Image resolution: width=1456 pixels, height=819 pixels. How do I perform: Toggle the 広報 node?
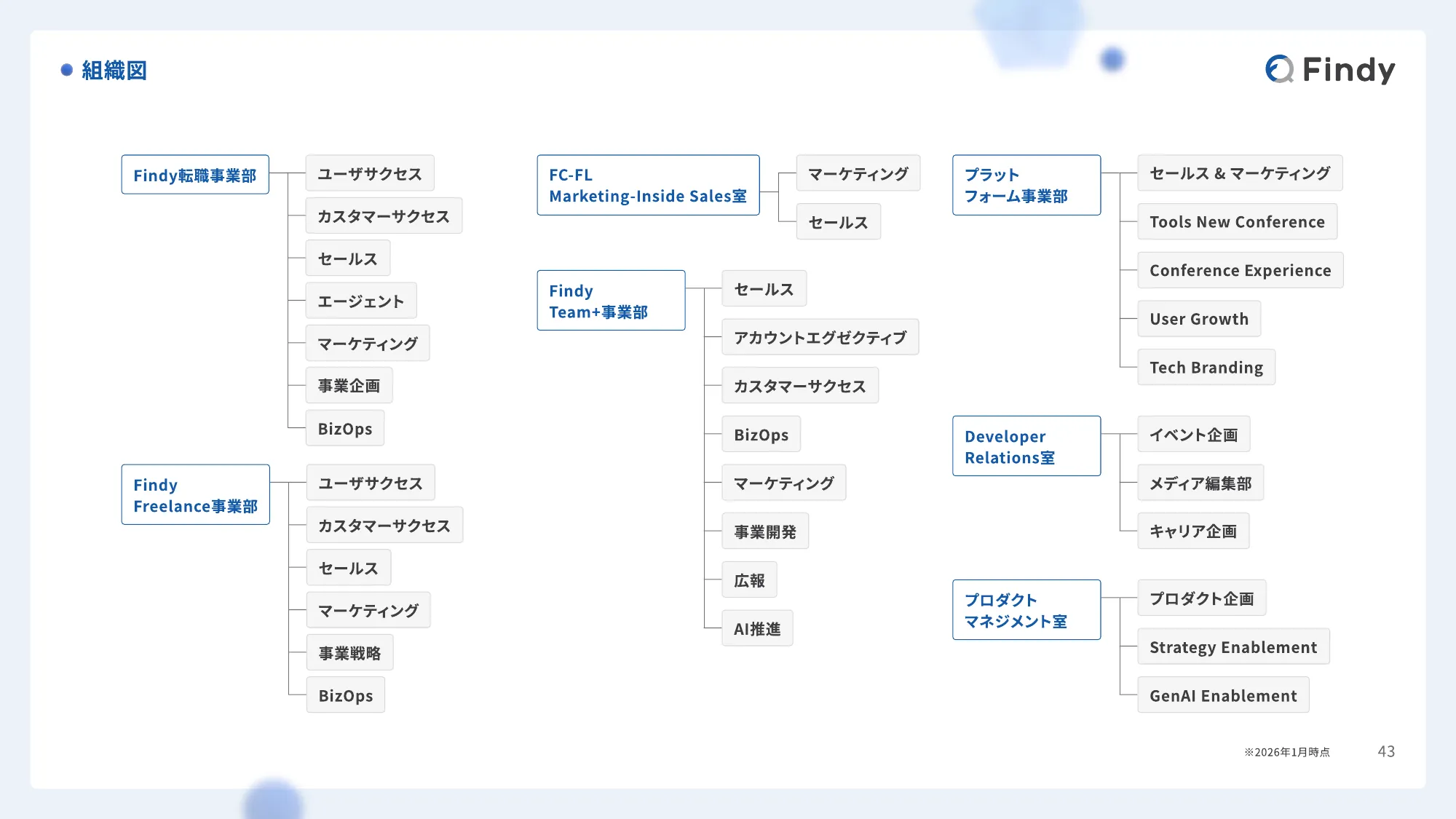point(750,579)
